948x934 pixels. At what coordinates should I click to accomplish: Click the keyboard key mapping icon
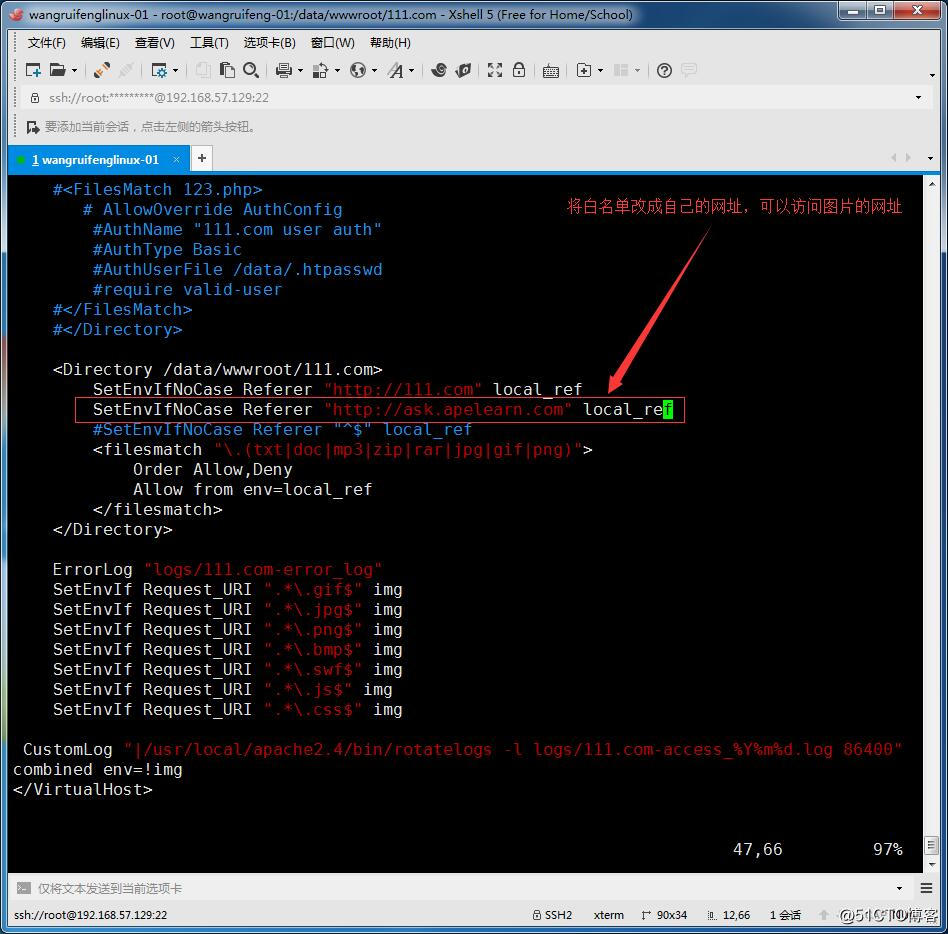pyautogui.click(x=550, y=71)
